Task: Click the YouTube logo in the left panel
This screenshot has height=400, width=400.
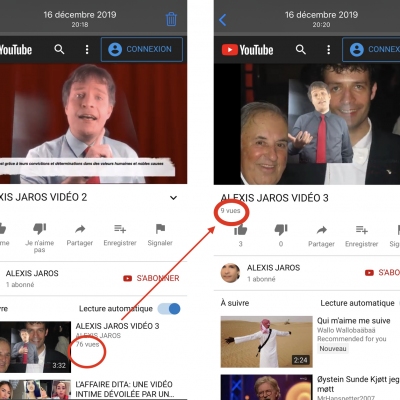Action: [16, 50]
